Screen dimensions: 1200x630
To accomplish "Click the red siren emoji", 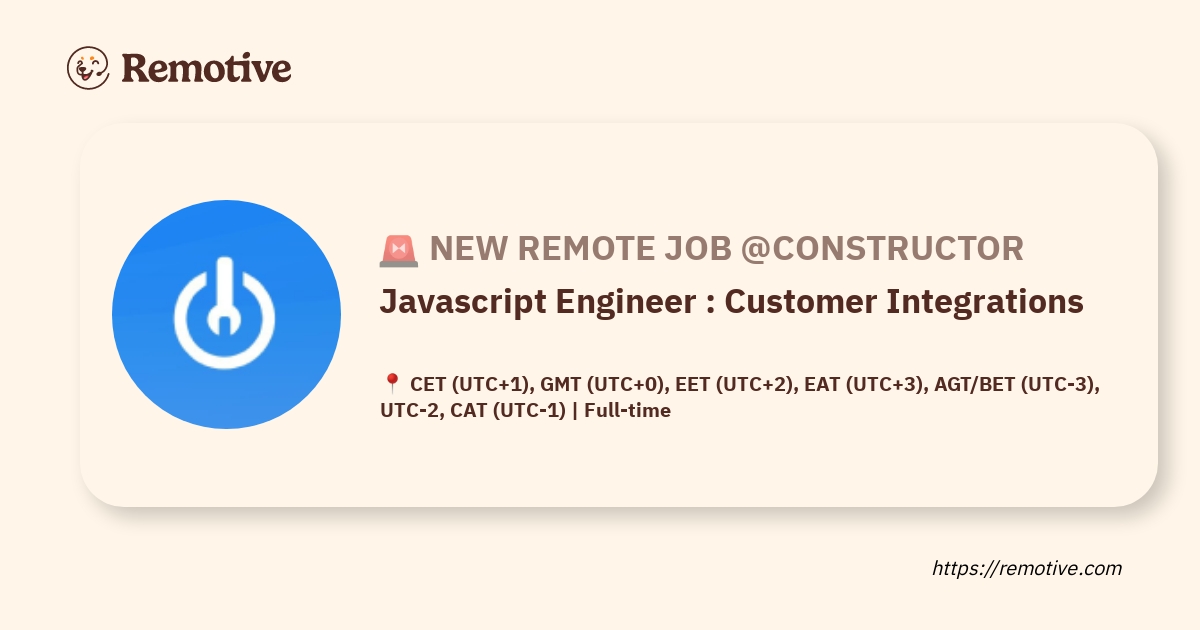I will (398, 250).
